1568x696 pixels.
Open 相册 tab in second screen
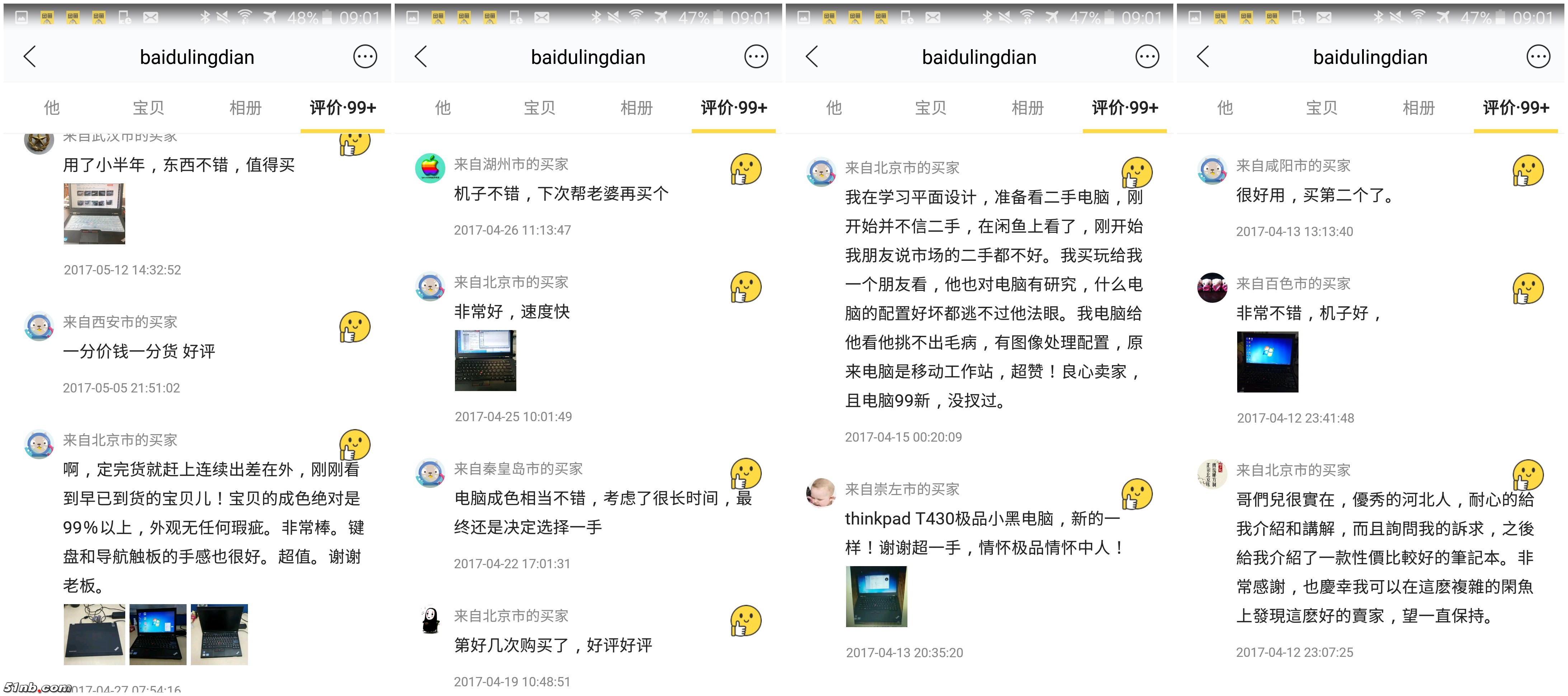tap(636, 108)
